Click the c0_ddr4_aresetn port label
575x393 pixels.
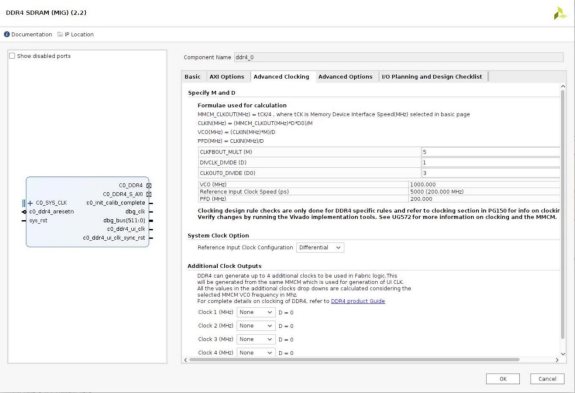point(51,212)
